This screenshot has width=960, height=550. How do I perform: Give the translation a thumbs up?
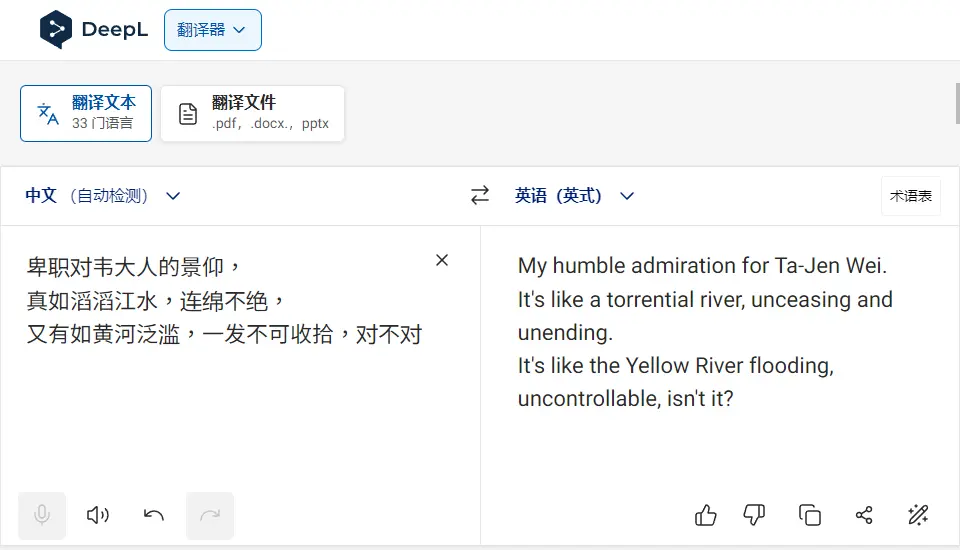pos(705,515)
